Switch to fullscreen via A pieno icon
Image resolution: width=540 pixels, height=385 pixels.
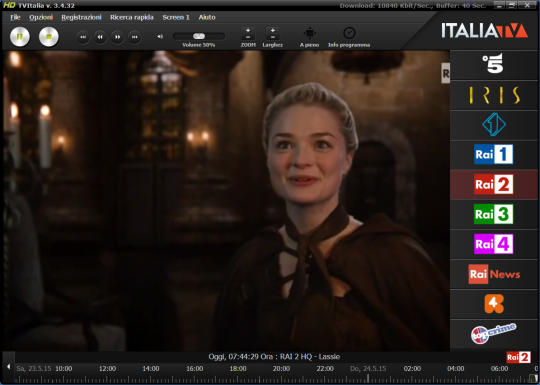click(309, 33)
